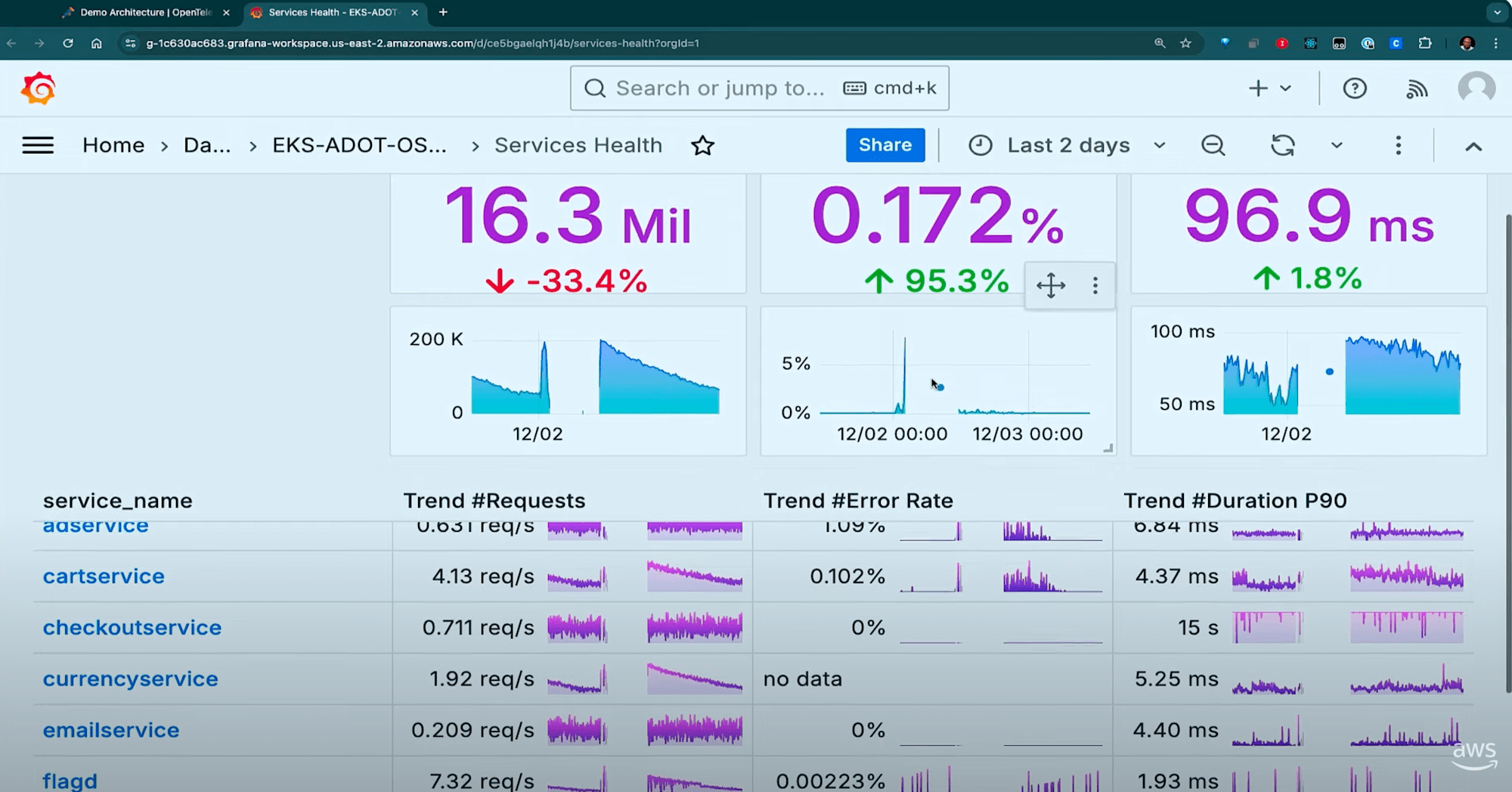Viewport: 1512px width, 792px height.
Task: Click the browser back arrow
Action: tap(11, 43)
